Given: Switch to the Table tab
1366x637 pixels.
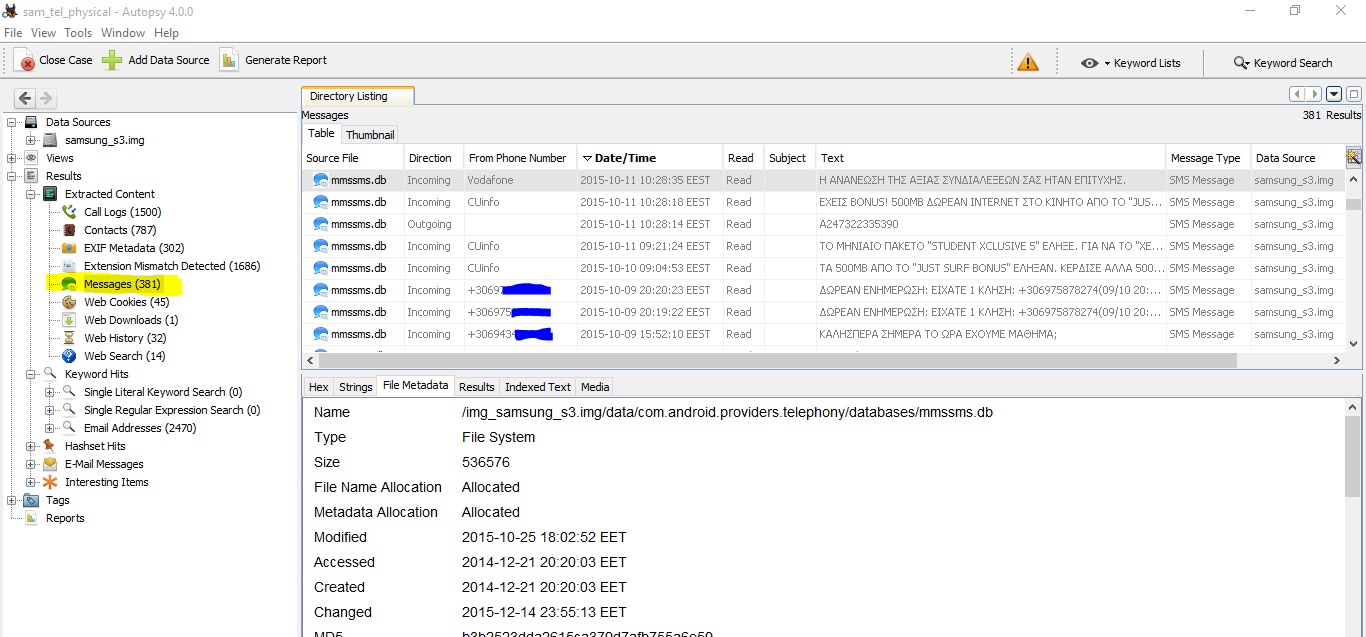Looking at the screenshot, I should (x=321, y=134).
